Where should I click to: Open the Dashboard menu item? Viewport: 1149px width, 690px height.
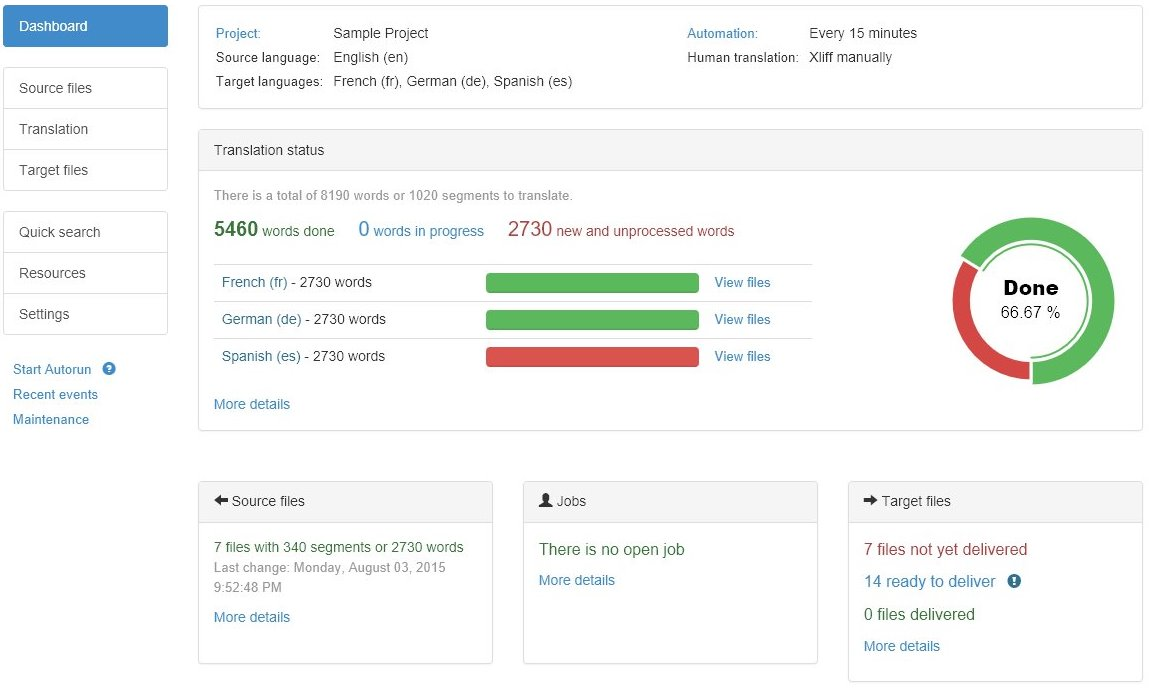point(85,26)
